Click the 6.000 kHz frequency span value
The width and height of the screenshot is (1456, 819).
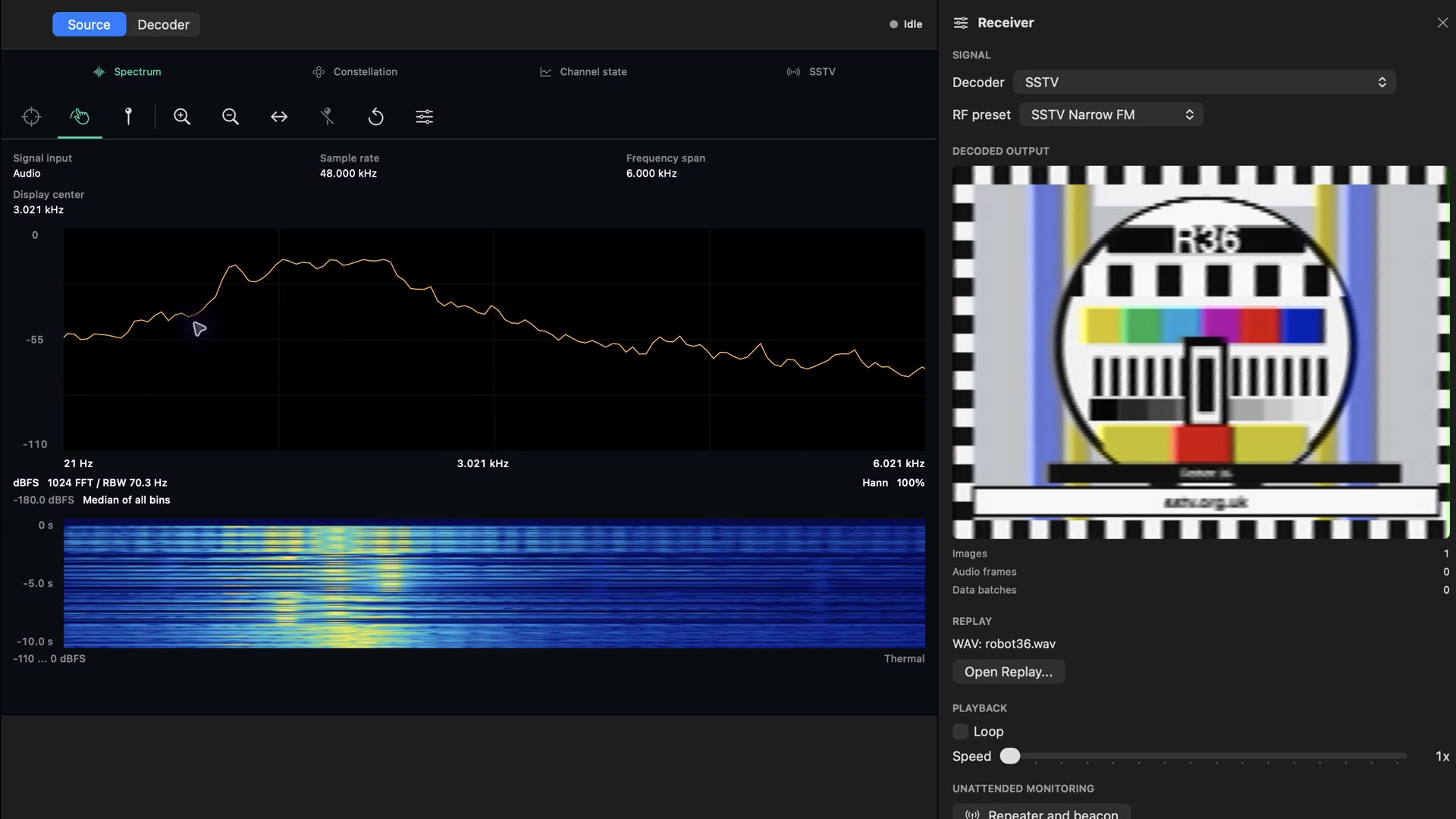click(x=651, y=174)
